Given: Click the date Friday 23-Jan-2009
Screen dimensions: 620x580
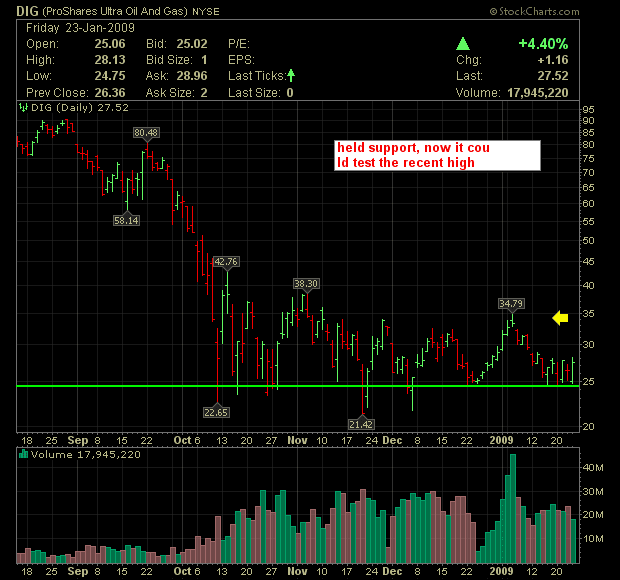Looking at the screenshot, I should tap(80, 28).
